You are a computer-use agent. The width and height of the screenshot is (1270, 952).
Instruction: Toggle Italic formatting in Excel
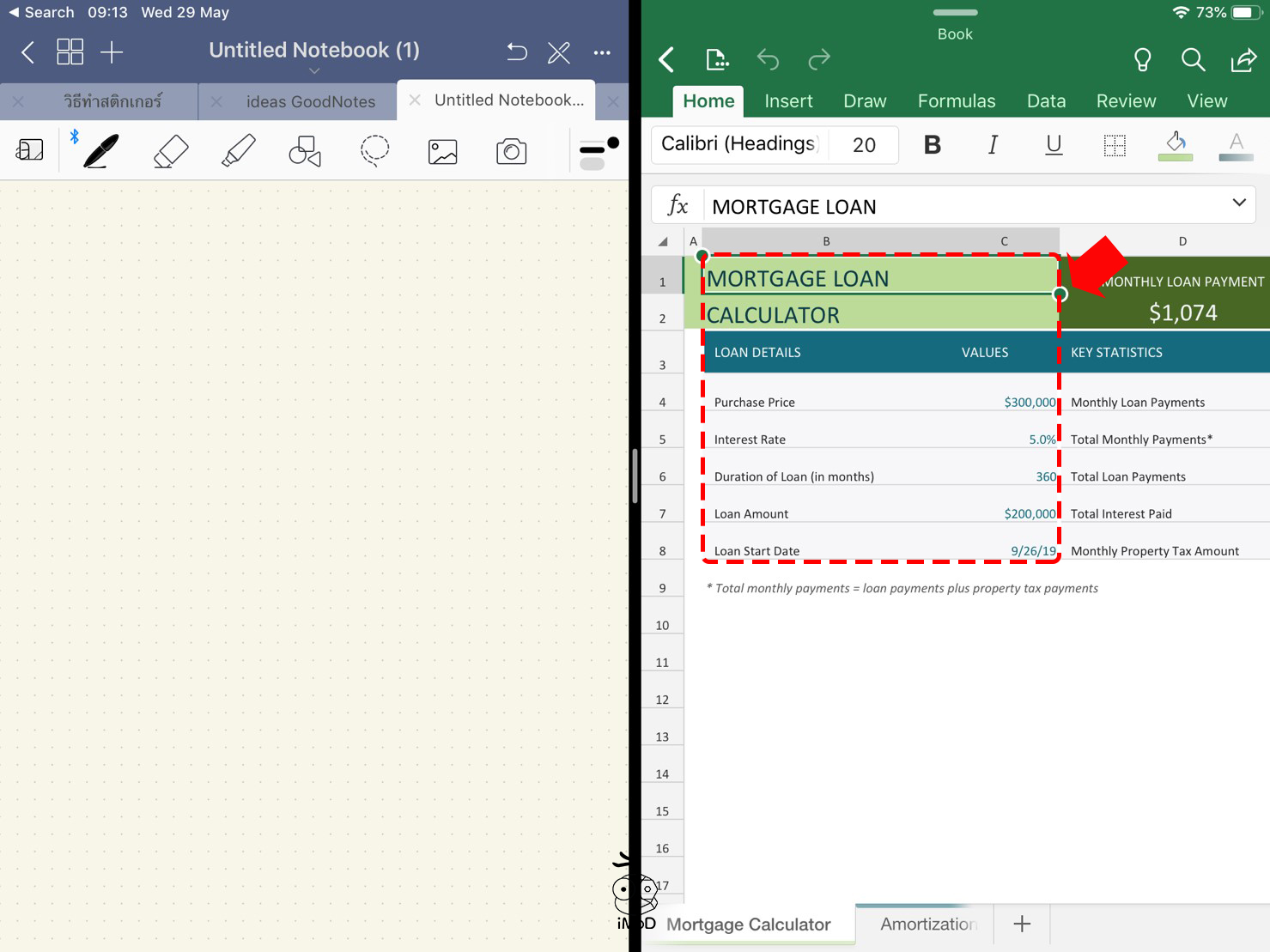point(993,145)
